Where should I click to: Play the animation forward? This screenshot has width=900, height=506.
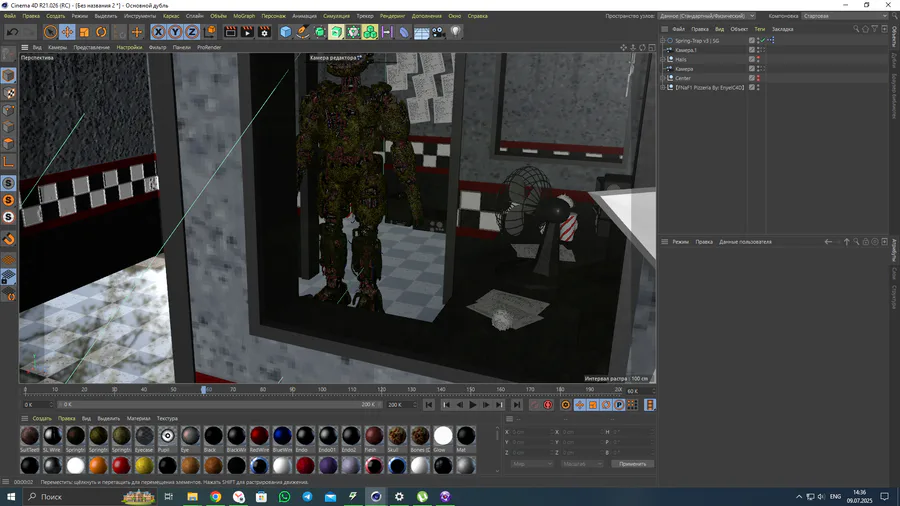pos(472,405)
